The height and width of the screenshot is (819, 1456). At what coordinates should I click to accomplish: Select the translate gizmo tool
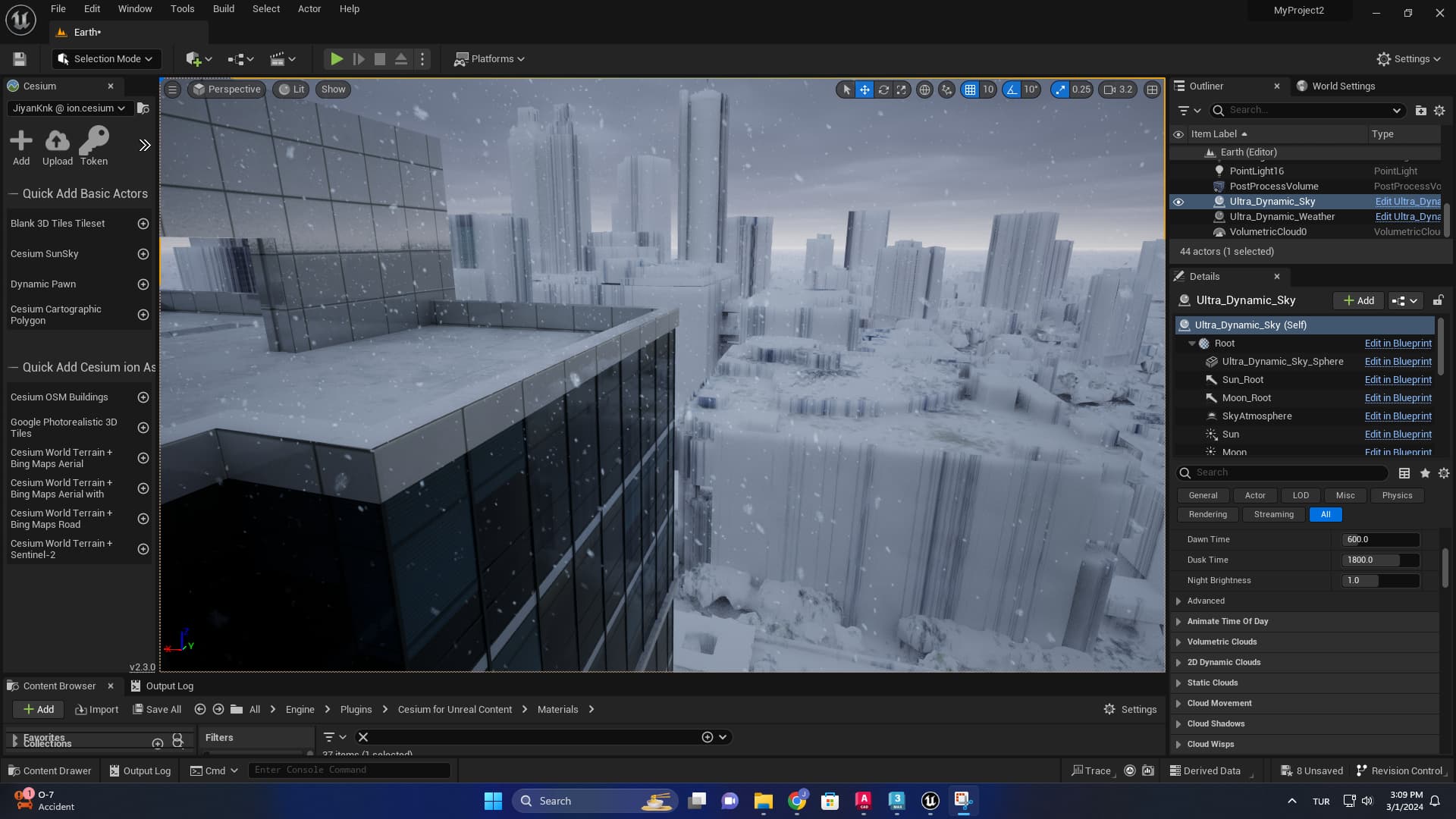[864, 89]
